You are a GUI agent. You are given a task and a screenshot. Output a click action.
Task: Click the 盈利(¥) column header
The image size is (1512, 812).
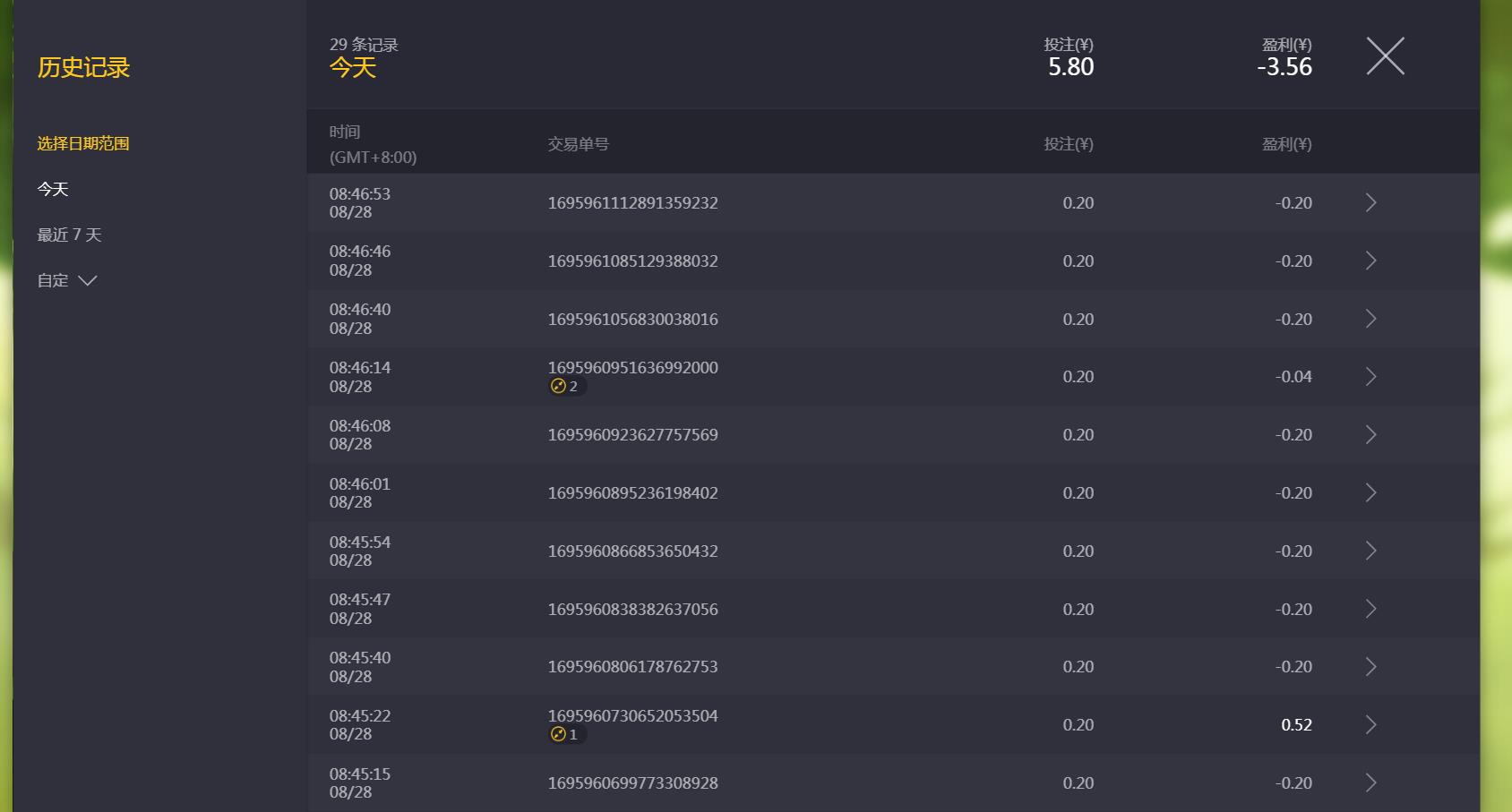(1286, 144)
